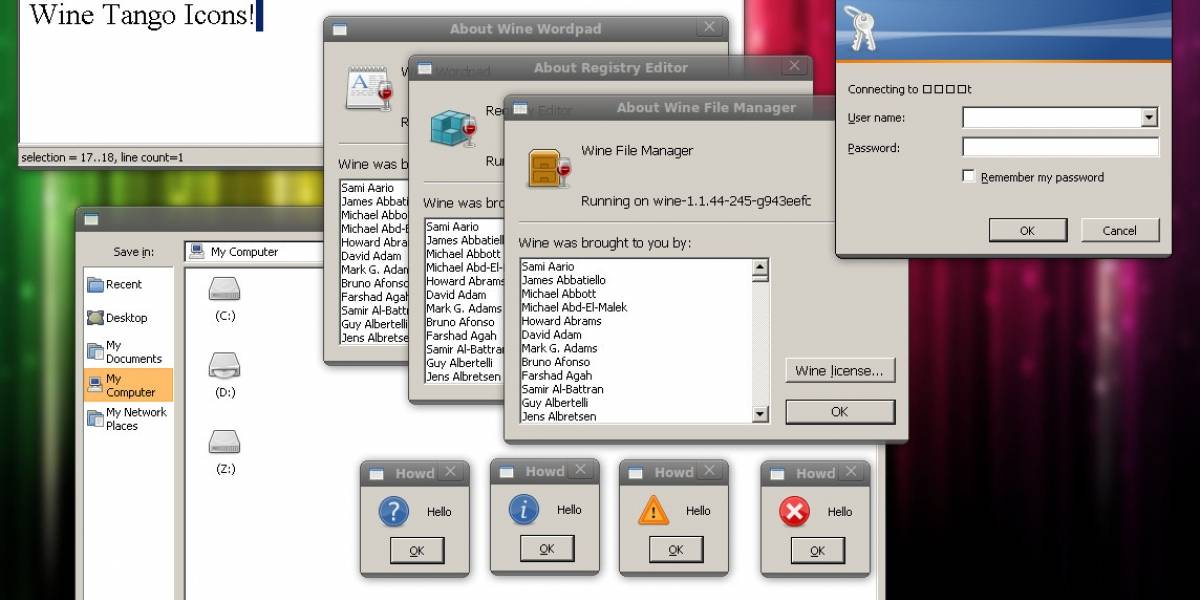Open window menu icon of About Wine Wordpad
This screenshot has width=1200, height=600.
(340, 29)
